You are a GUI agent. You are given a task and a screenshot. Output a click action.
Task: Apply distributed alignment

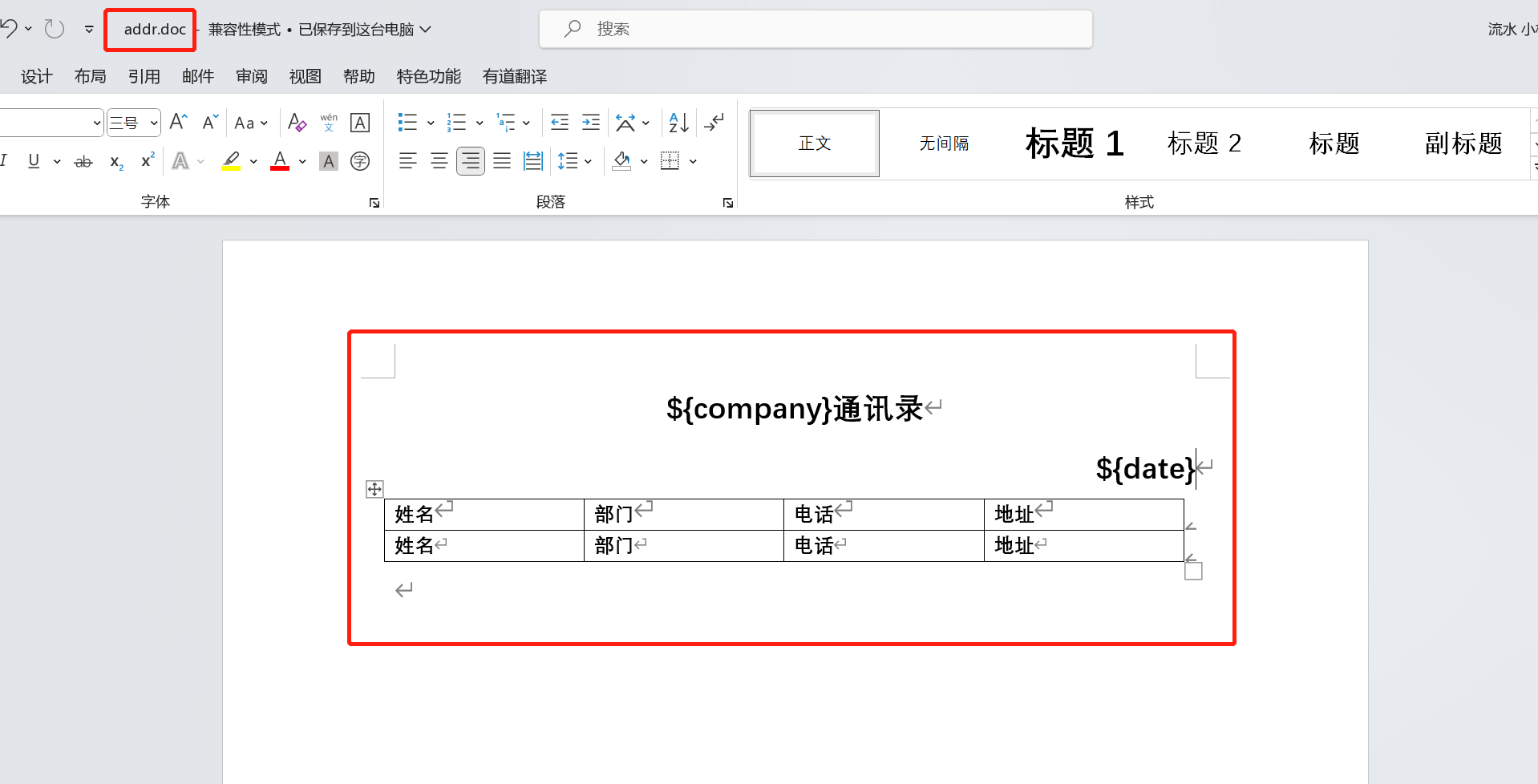[x=533, y=161]
